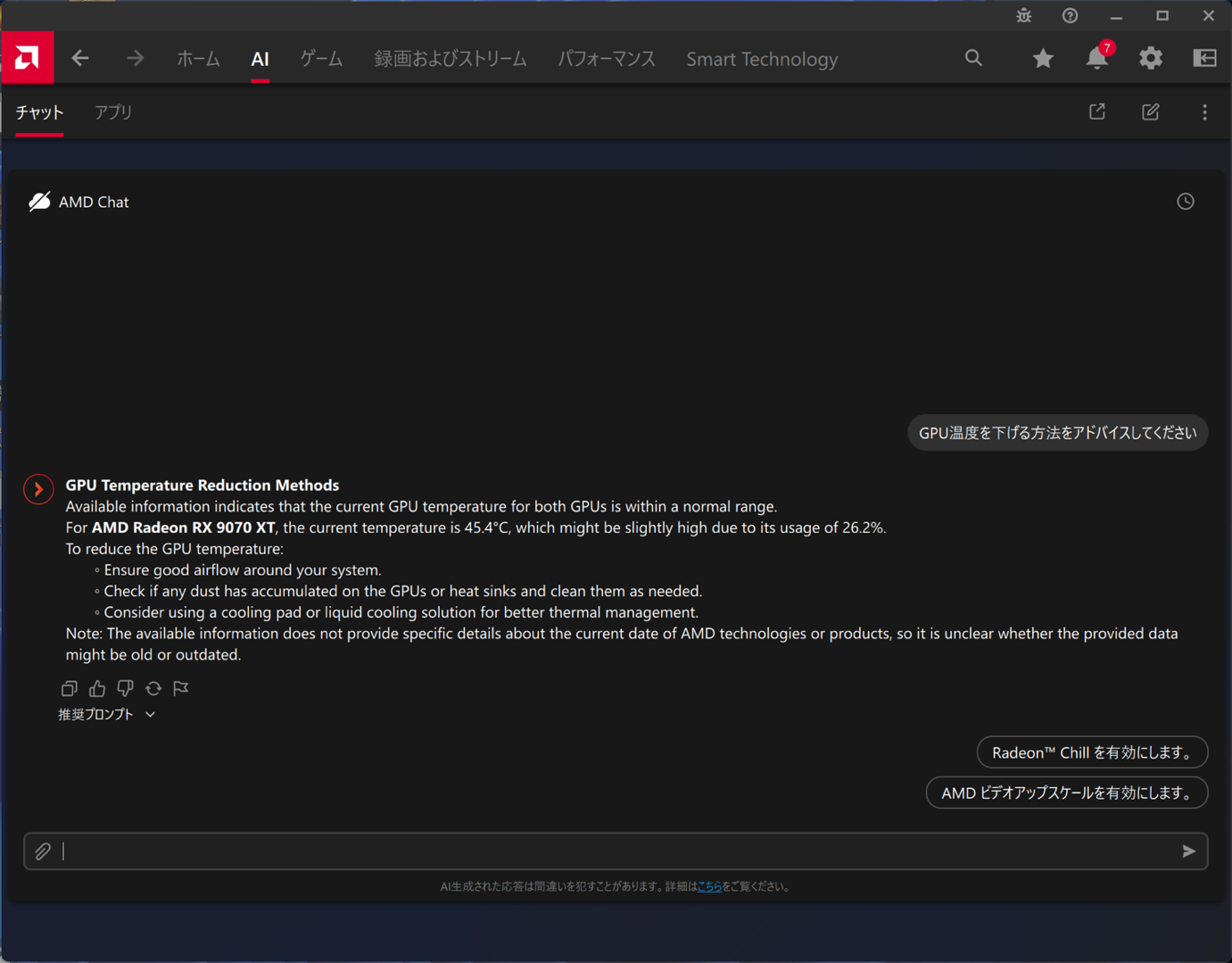Click the AMD logo icon
Image resolution: width=1232 pixels, height=963 pixels.
27,58
